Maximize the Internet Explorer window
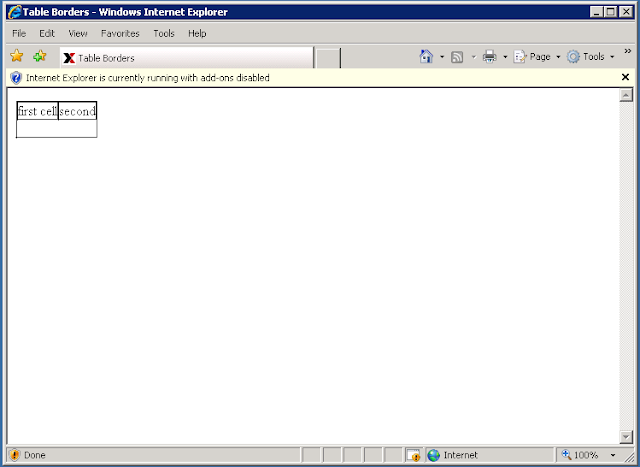640x467 pixels. 611,12
